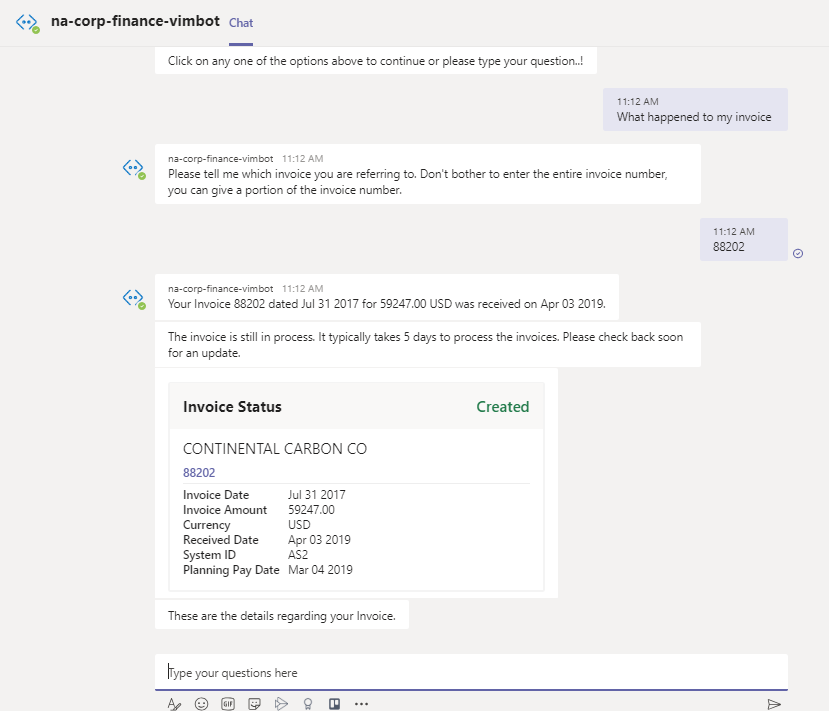This screenshot has height=711, width=829.
Task: Click the seen status icon by 88202 message
Action: (798, 253)
